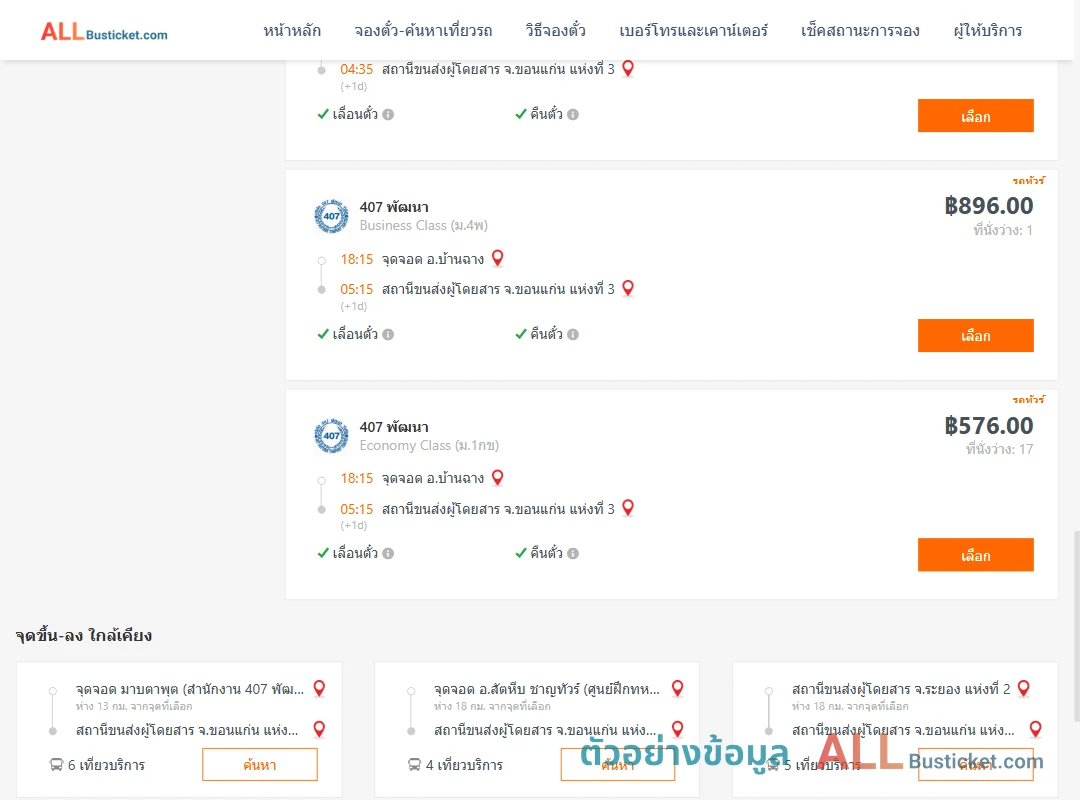Click 407 logo on Business Class card
Viewport: 1080px width, 800px height.
pyautogui.click(x=331, y=216)
